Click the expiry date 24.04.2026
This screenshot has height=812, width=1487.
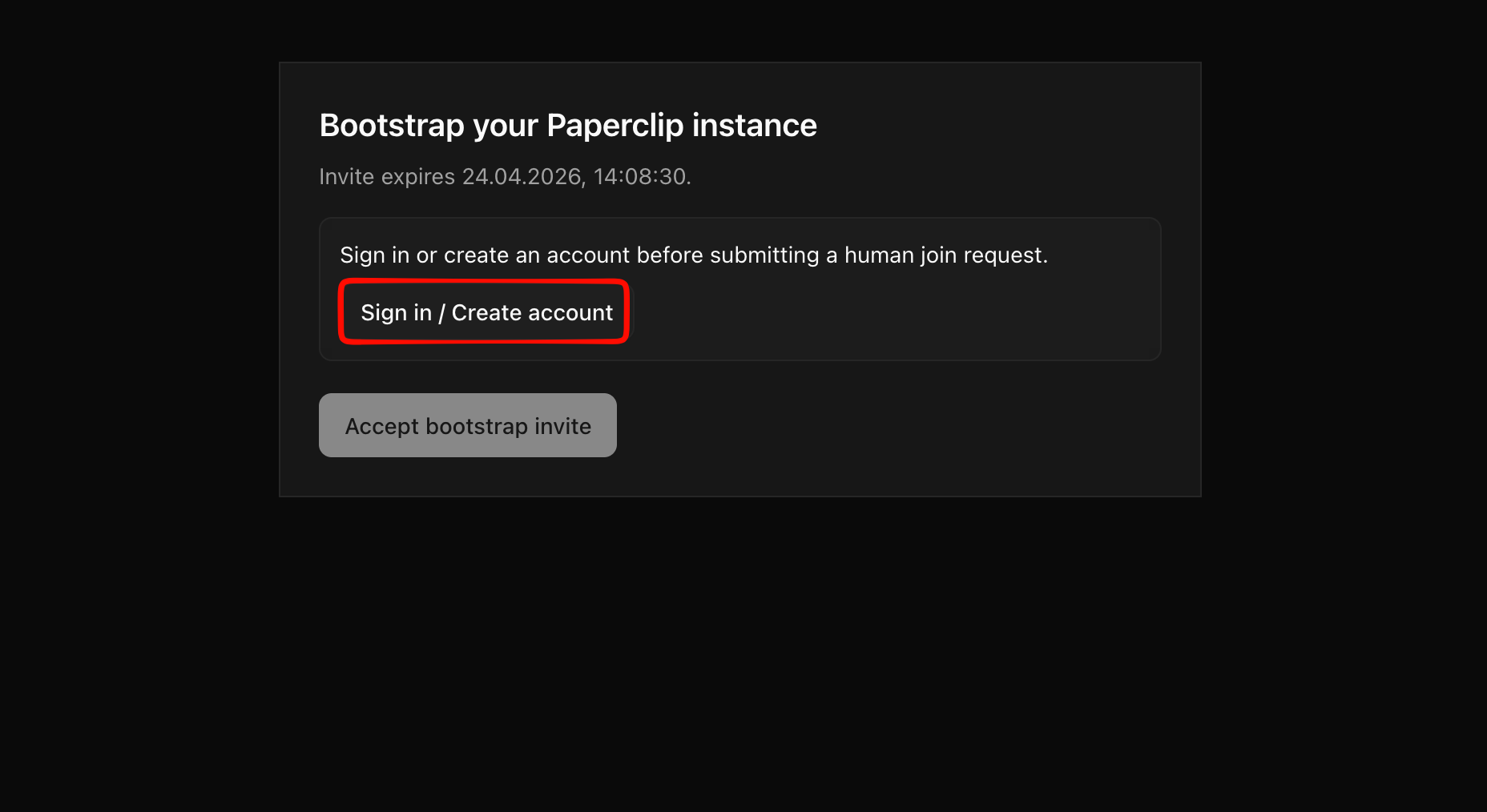[x=522, y=176]
